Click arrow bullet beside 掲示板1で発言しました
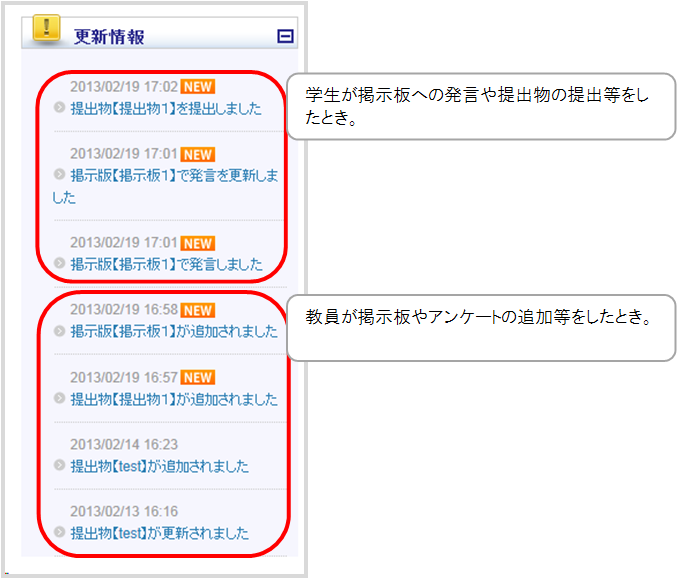 pos(59,263)
